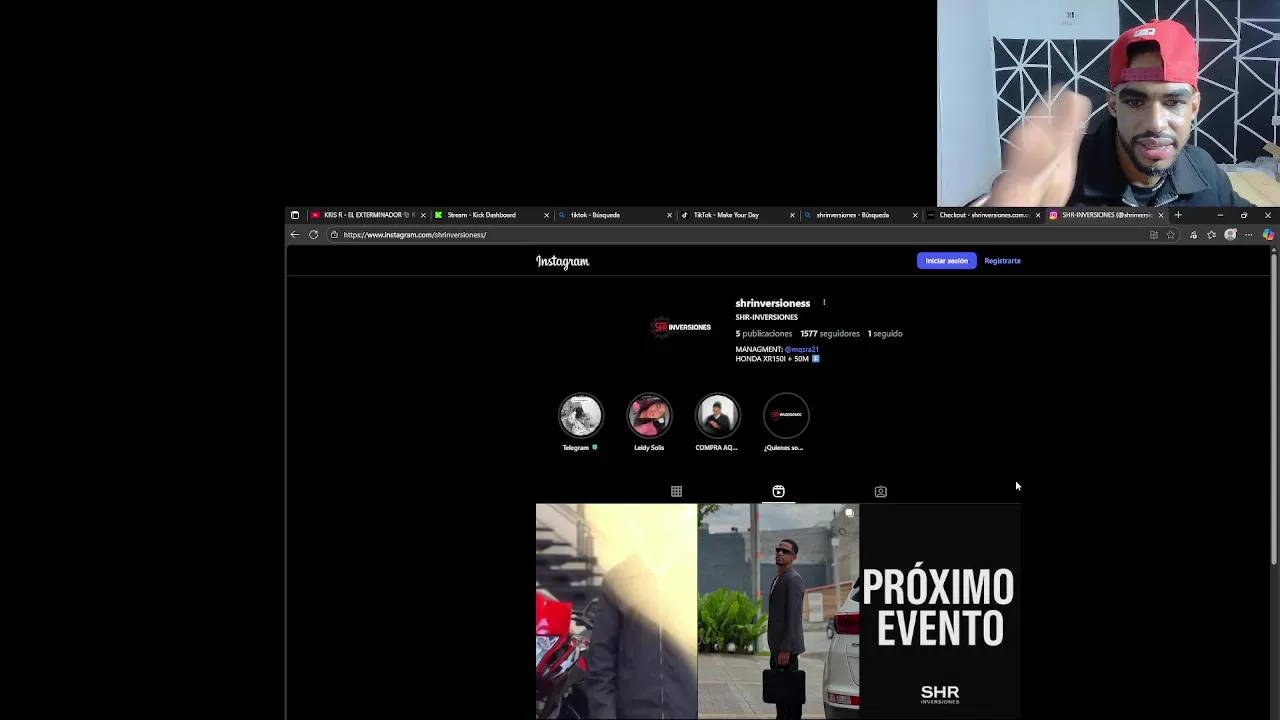Show the posts grid tab
This screenshot has width=1280, height=720.
pos(676,491)
